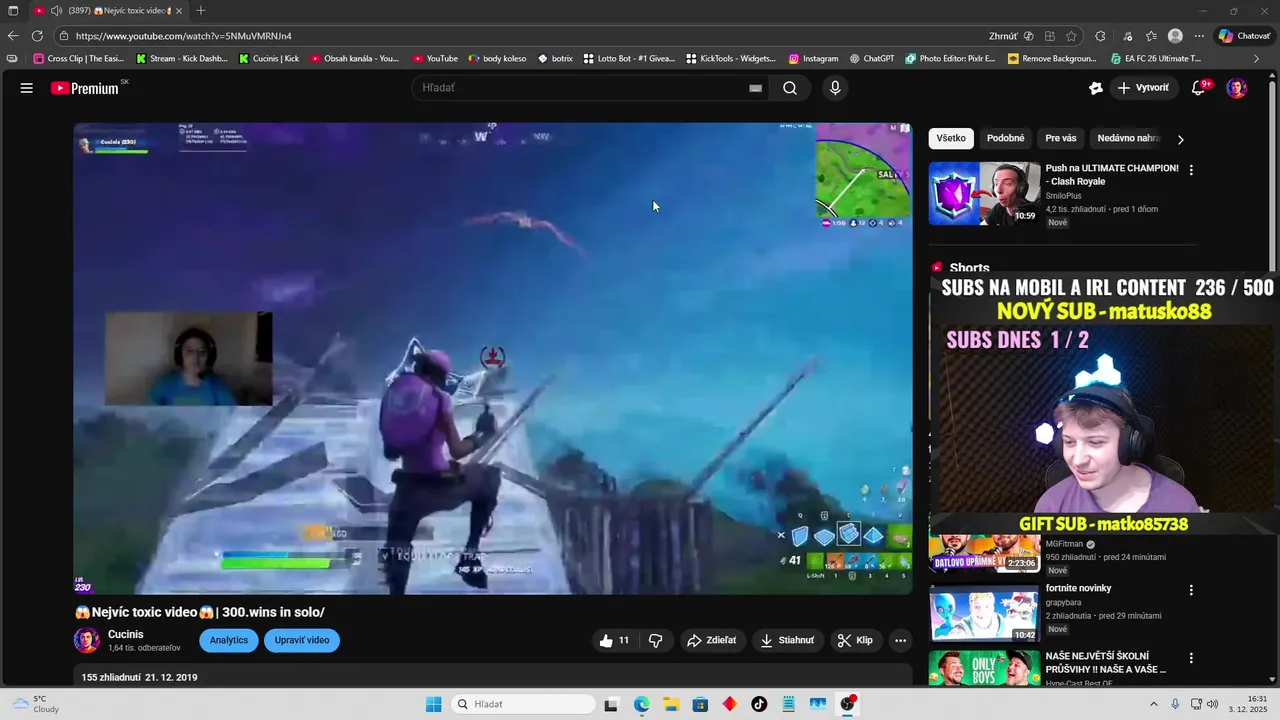The height and width of the screenshot is (720, 1280).
Task: Go back with browser back arrow
Action: pyautogui.click(x=13, y=36)
